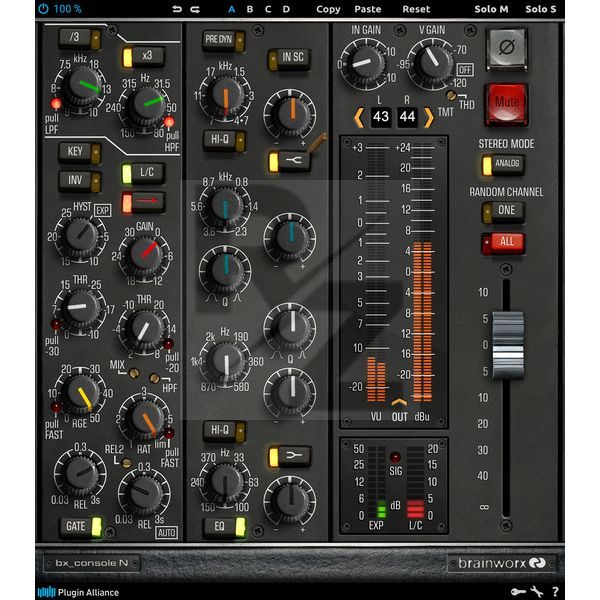Toggle the L/C limiter compressor switch
Viewport: 600px width, 600px height.
[x=143, y=173]
